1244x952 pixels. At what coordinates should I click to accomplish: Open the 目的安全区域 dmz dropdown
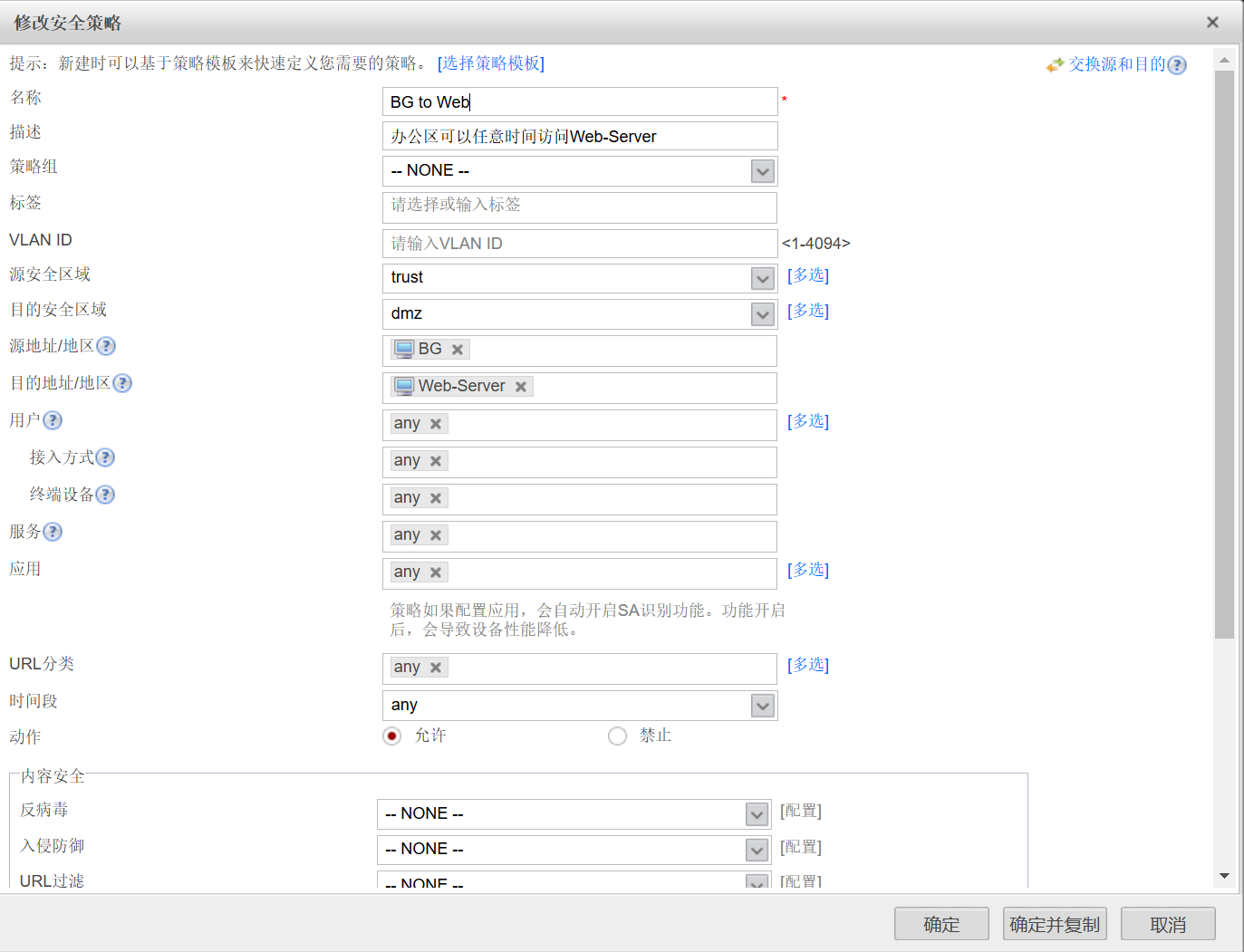763,314
